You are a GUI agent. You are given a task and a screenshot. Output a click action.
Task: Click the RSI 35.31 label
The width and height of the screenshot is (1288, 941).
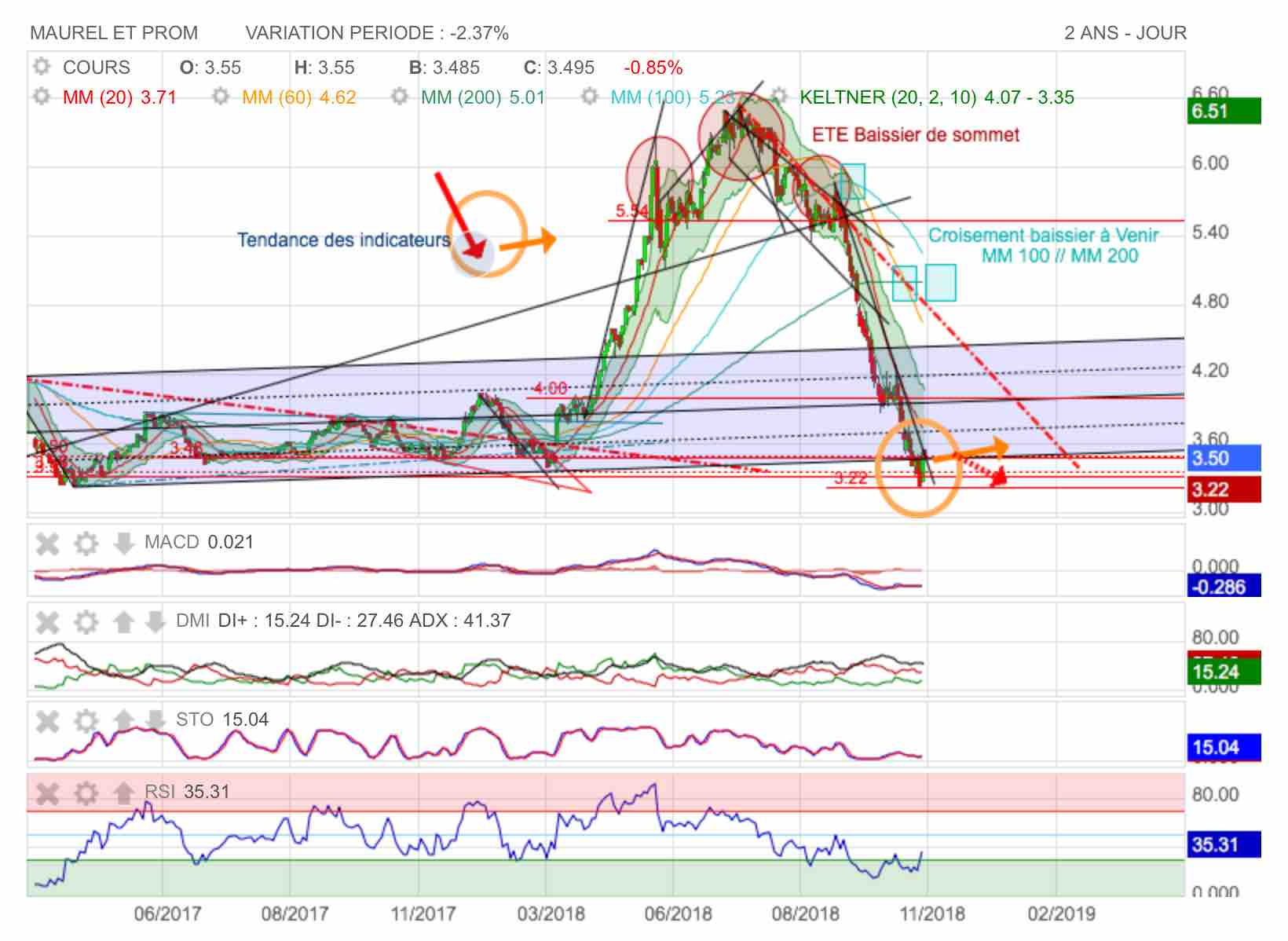[187, 792]
